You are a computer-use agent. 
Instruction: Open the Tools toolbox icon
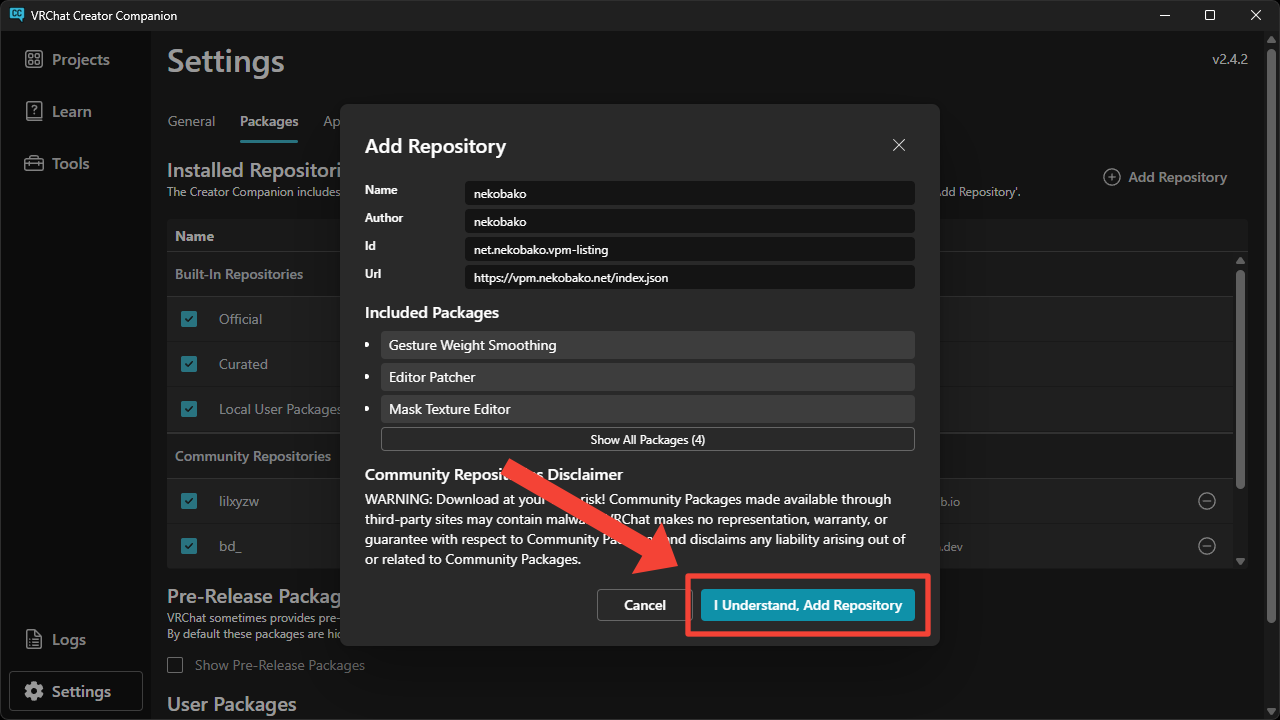pyautogui.click(x=34, y=164)
